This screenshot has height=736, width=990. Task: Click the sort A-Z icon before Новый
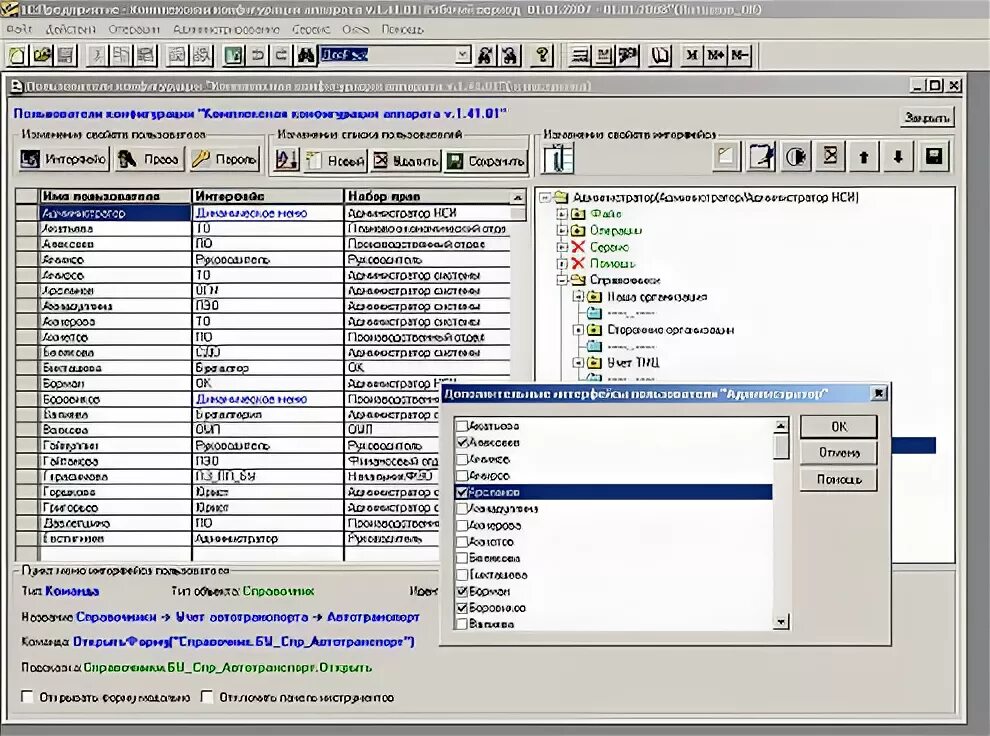286,159
